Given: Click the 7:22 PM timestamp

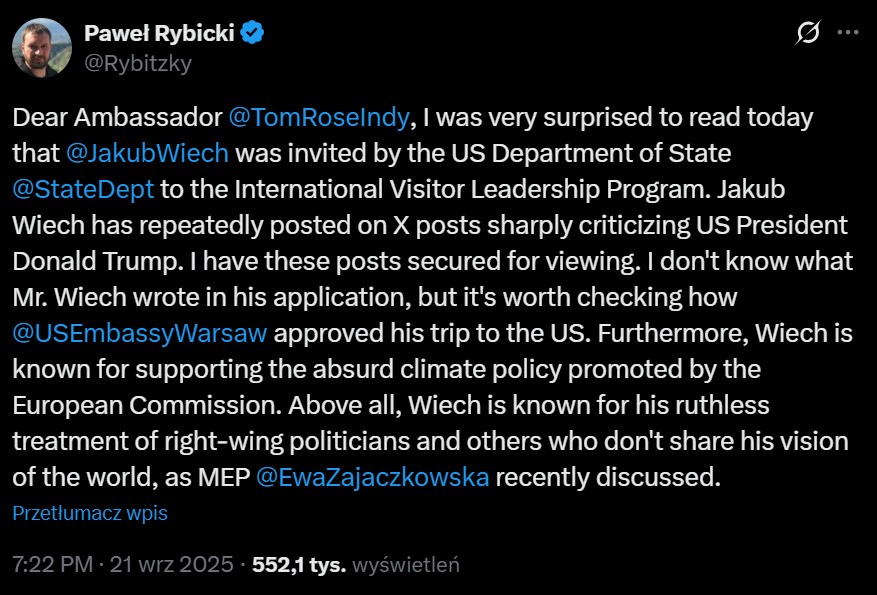Looking at the screenshot, I should (51, 565).
